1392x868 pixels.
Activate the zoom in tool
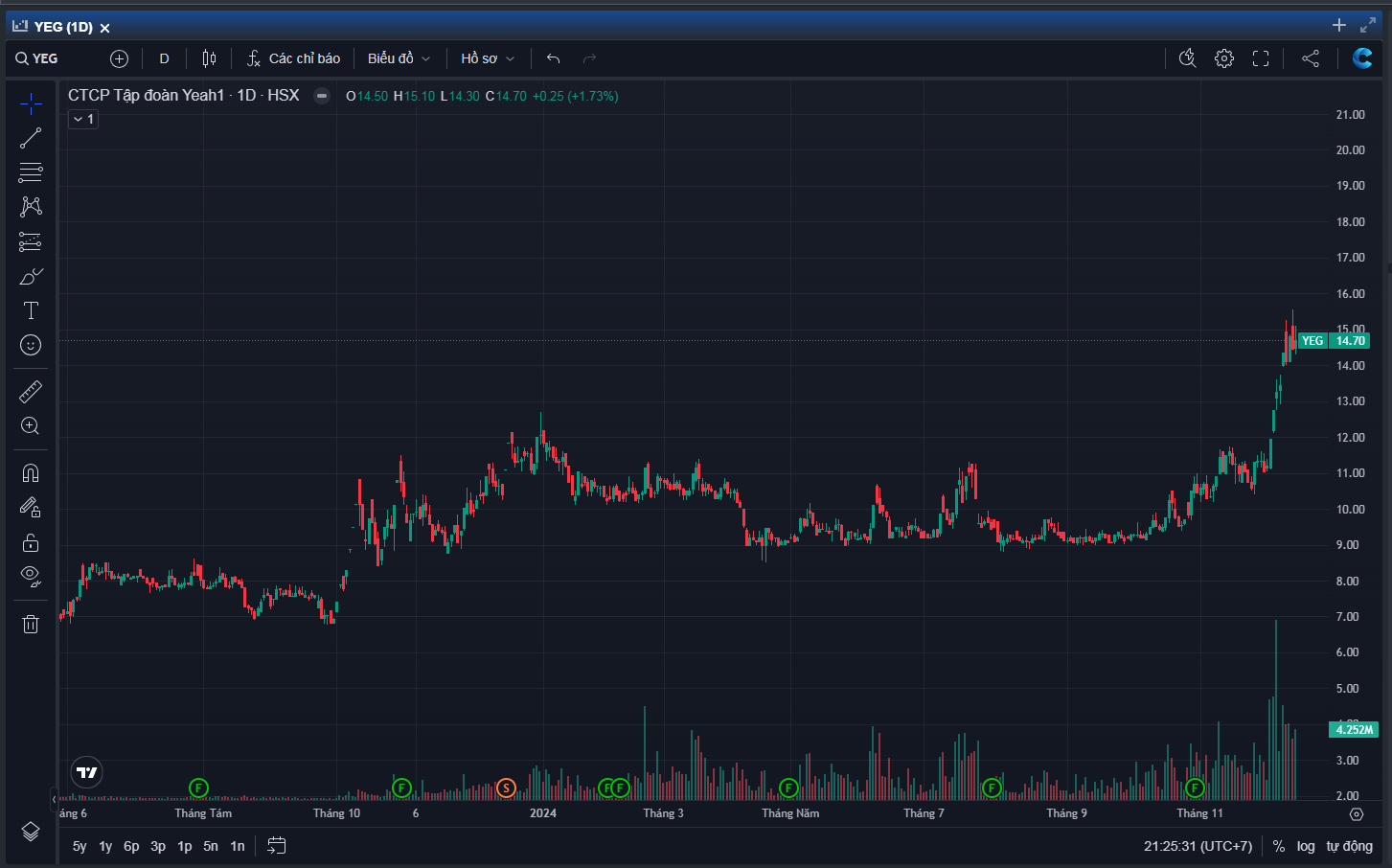31,426
